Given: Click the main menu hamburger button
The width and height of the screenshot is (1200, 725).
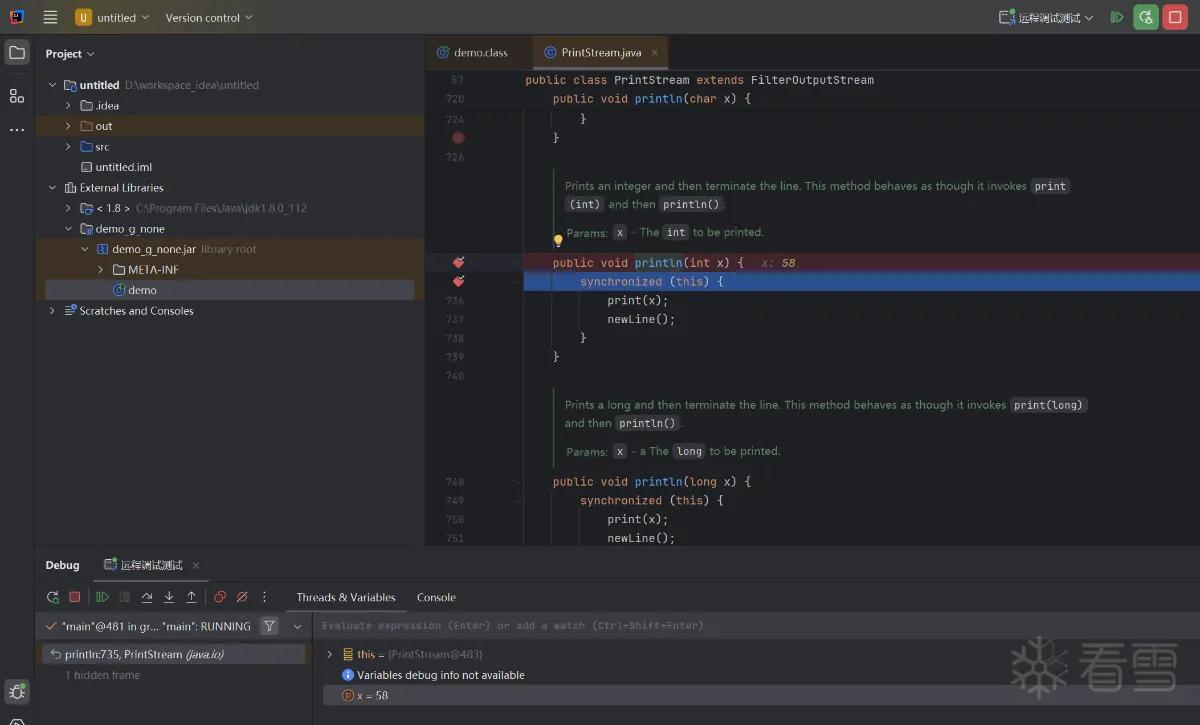Looking at the screenshot, I should pyautogui.click(x=50, y=17).
